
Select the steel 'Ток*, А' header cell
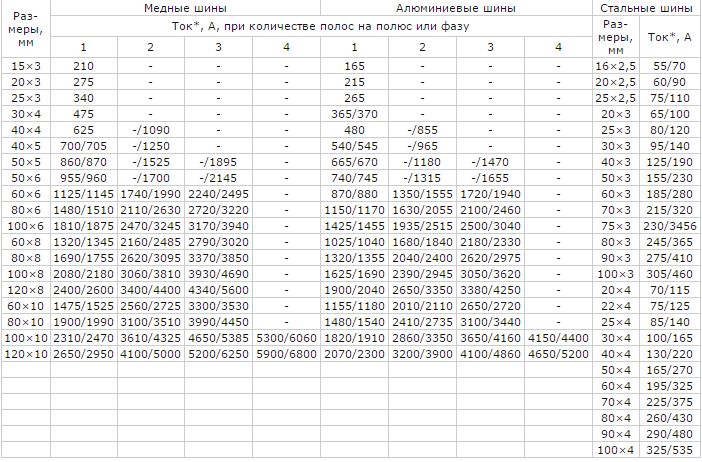[669, 37]
